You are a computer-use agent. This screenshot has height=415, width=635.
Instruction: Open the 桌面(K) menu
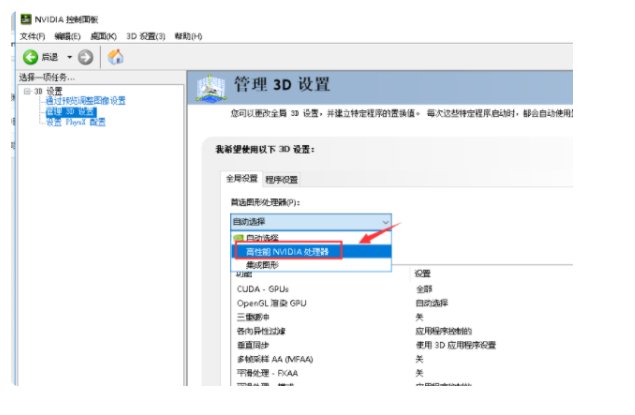tap(103, 36)
